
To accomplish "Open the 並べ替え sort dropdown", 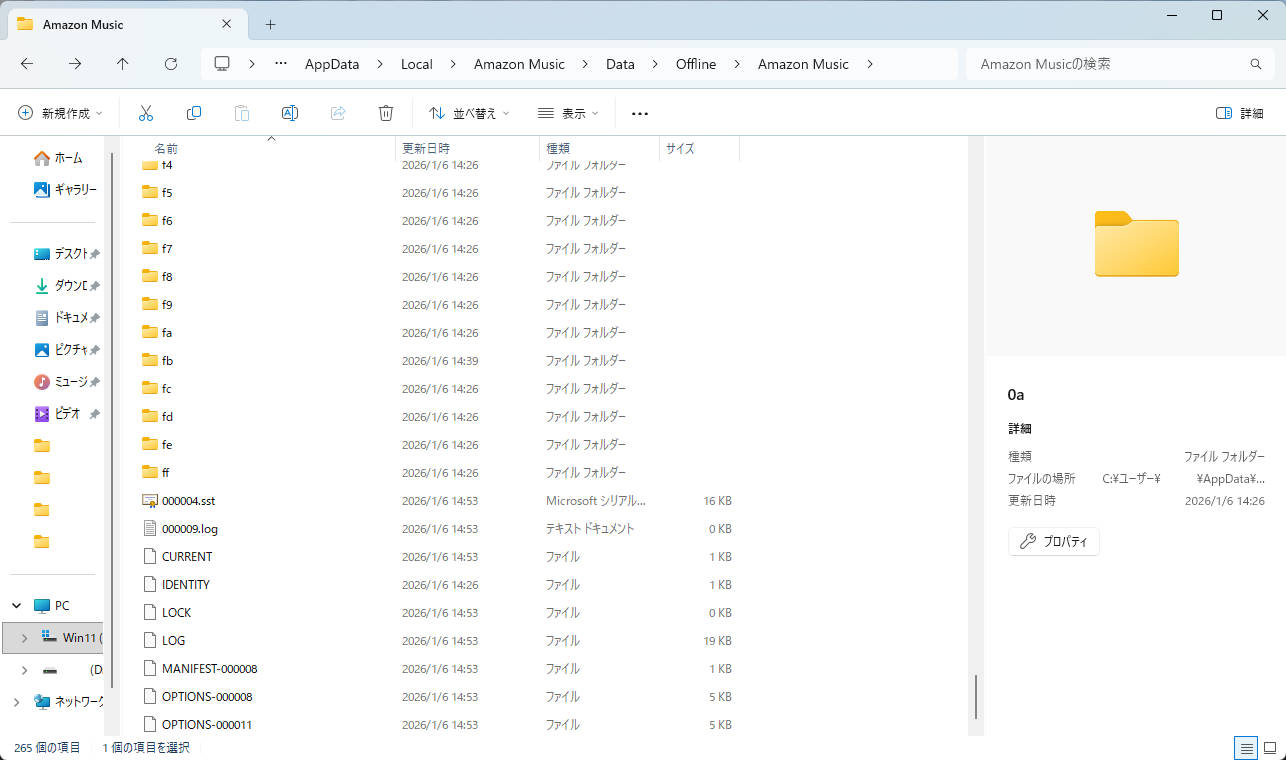I will (x=468, y=112).
